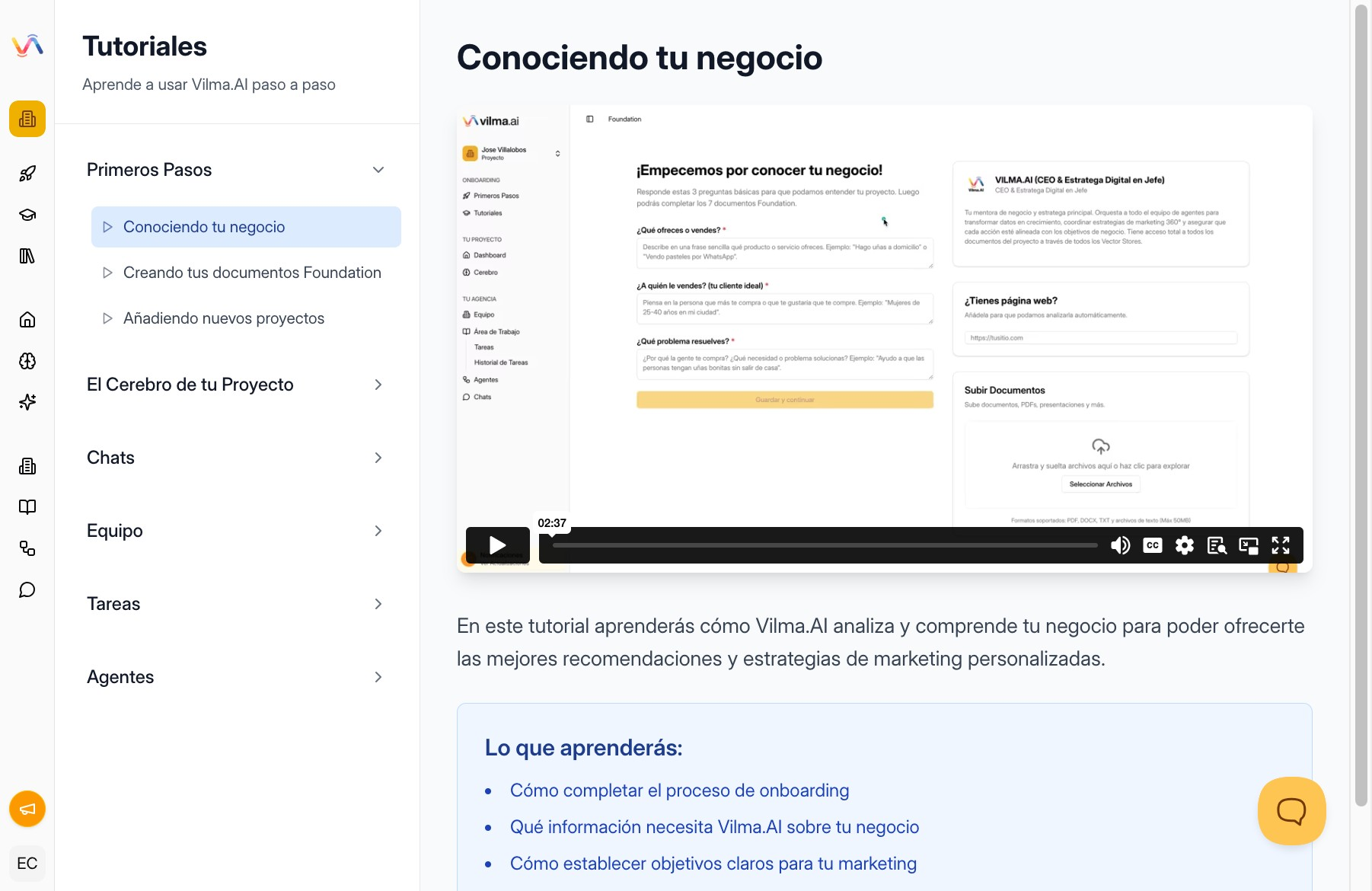Click Aprende a usar Vilma.AI subtitle
The image size is (1372, 891).
[209, 85]
